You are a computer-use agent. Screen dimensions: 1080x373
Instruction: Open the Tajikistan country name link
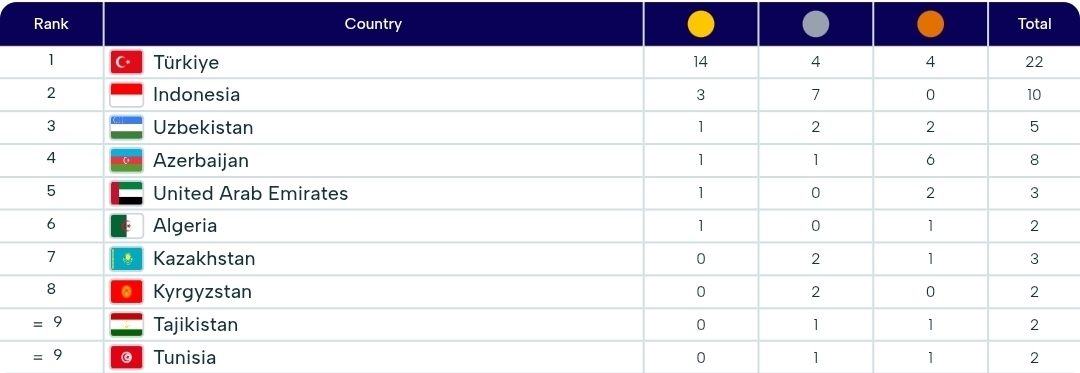point(196,324)
